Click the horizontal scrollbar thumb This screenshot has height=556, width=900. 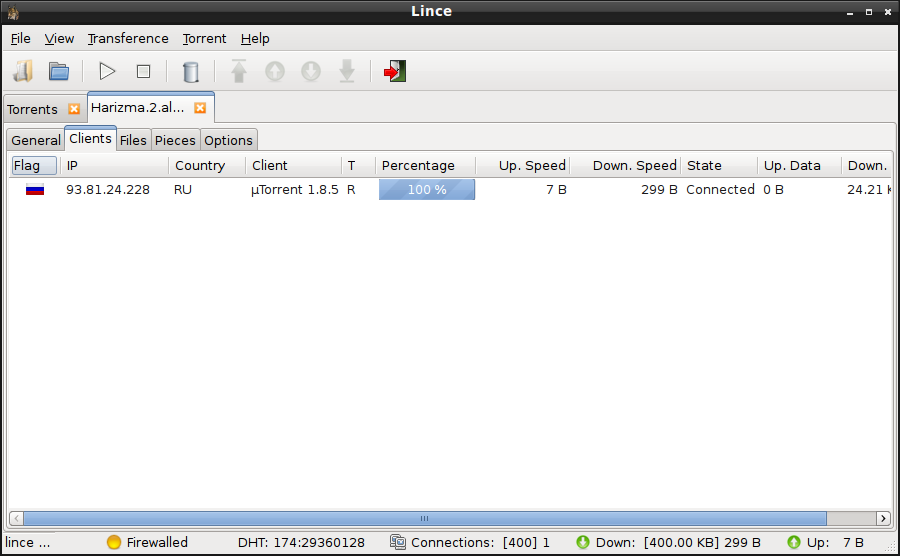pos(425,519)
